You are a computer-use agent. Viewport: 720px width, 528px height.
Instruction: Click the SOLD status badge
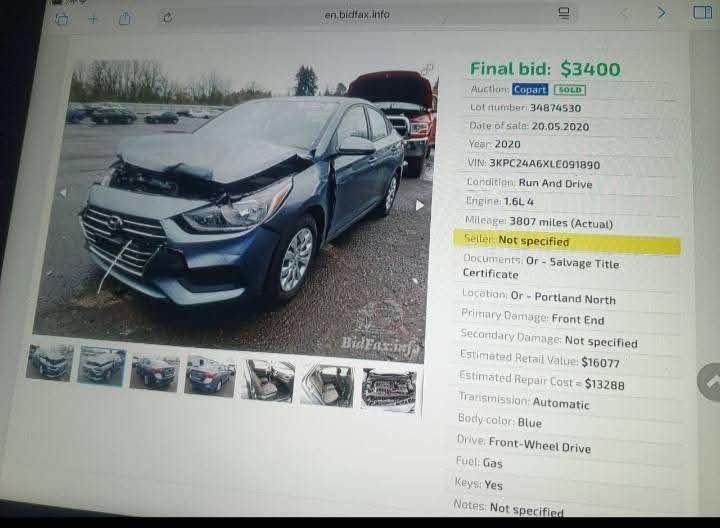(570, 90)
